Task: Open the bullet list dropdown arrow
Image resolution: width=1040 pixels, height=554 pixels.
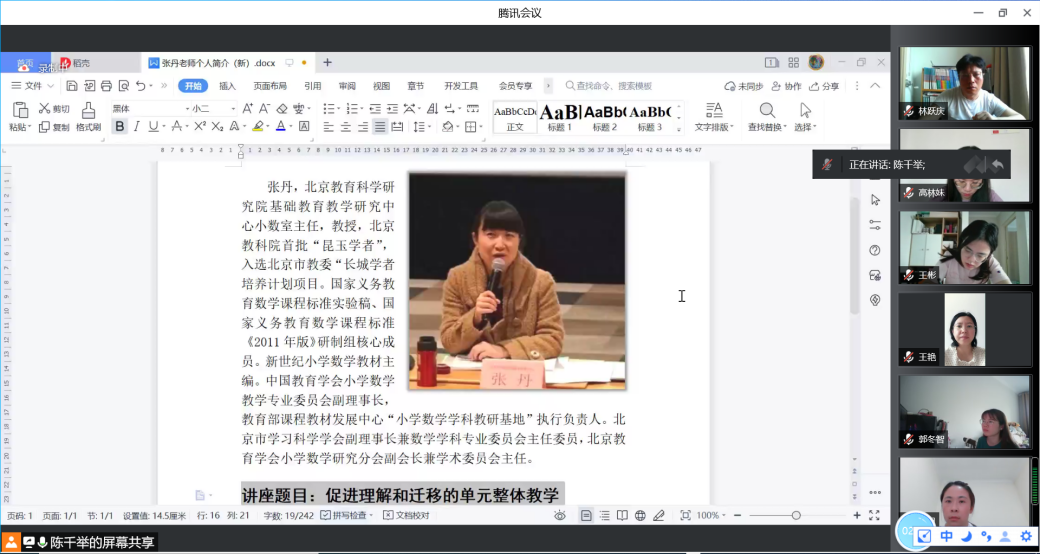Action: tap(338, 108)
